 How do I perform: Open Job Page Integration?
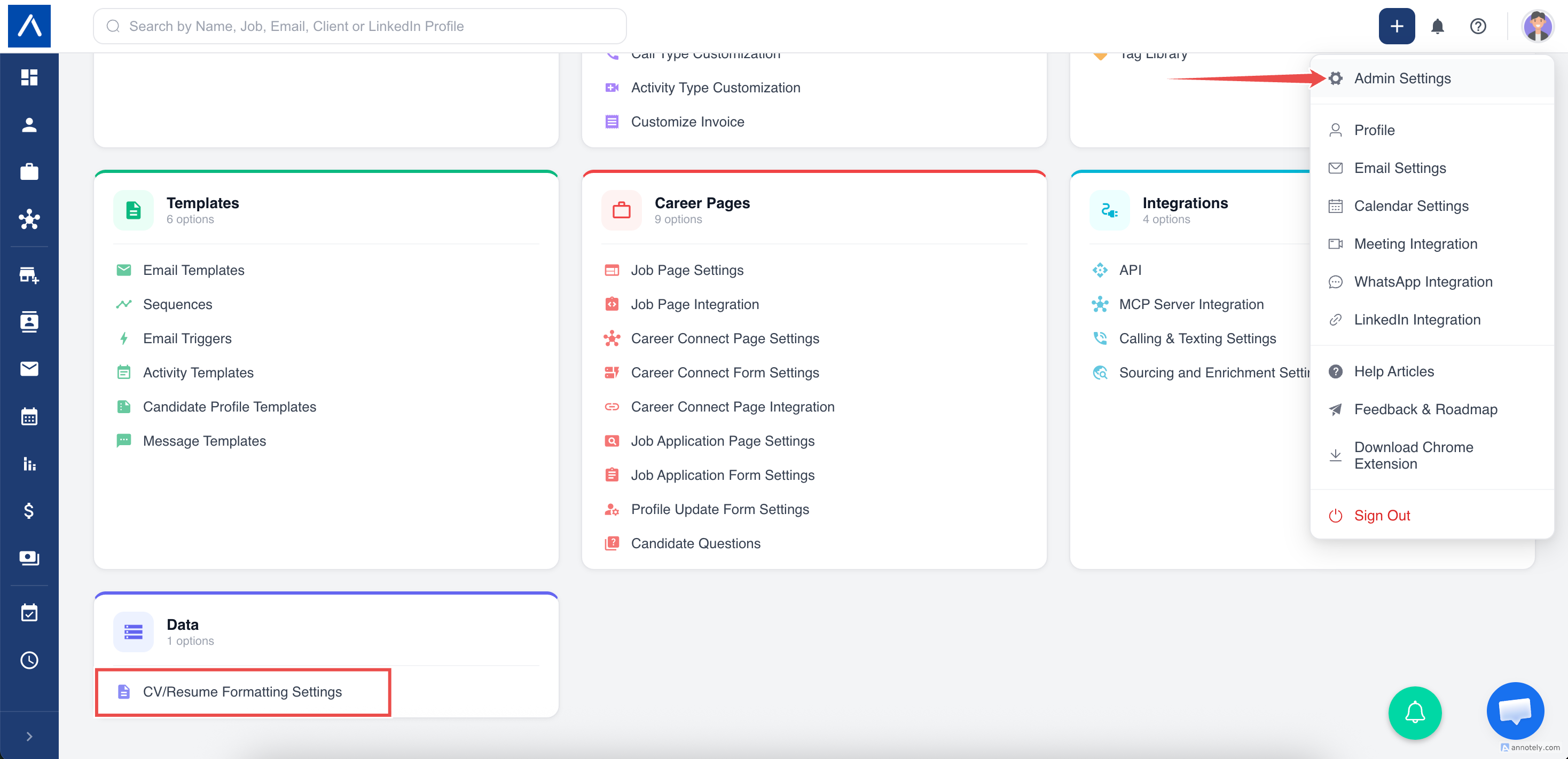coord(694,304)
